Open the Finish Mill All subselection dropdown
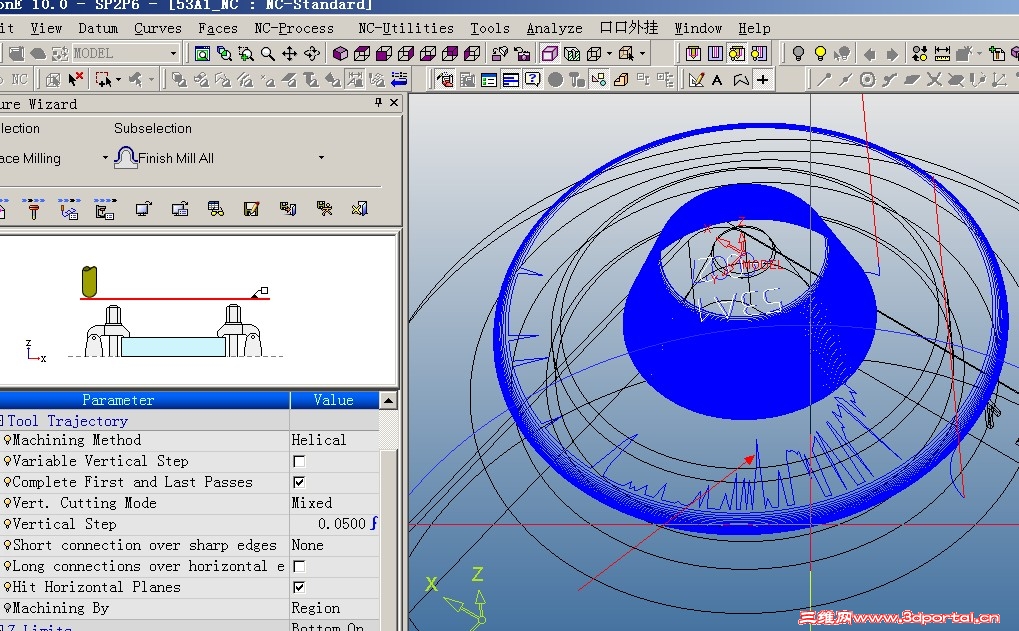The image size is (1019, 631). click(x=321, y=158)
